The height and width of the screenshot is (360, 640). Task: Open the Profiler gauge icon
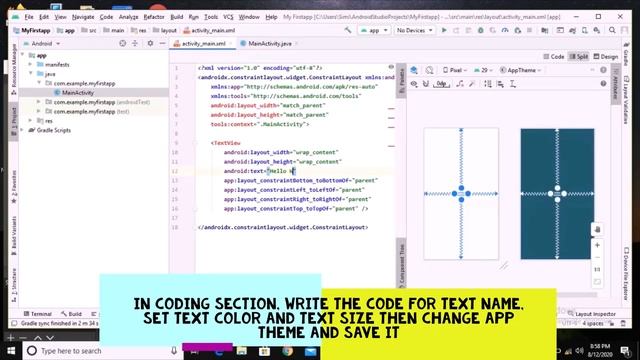505,30
